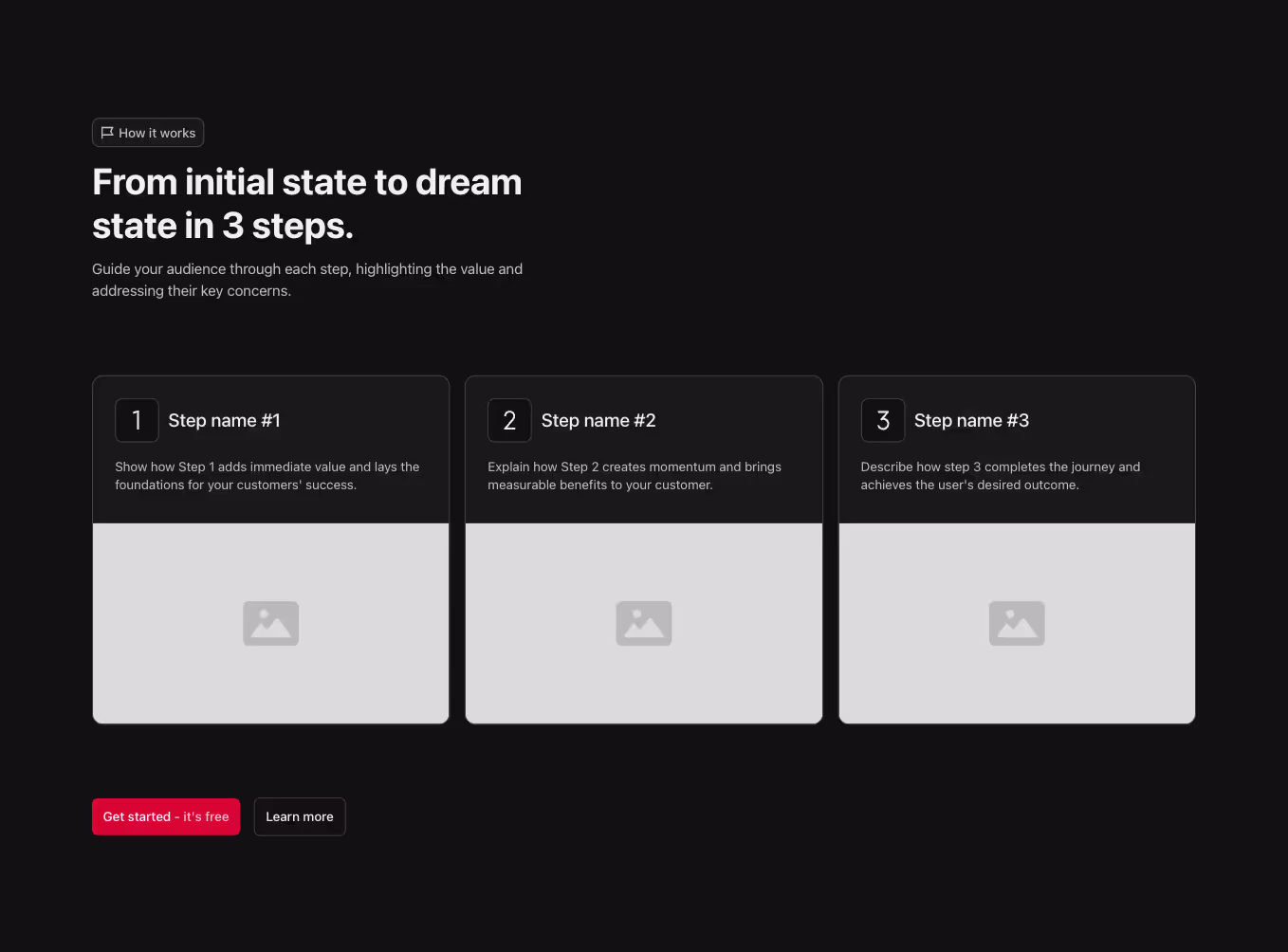Viewport: 1288px width, 952px height.
Task: Select the Step name #3 heading
Action: 971,420
